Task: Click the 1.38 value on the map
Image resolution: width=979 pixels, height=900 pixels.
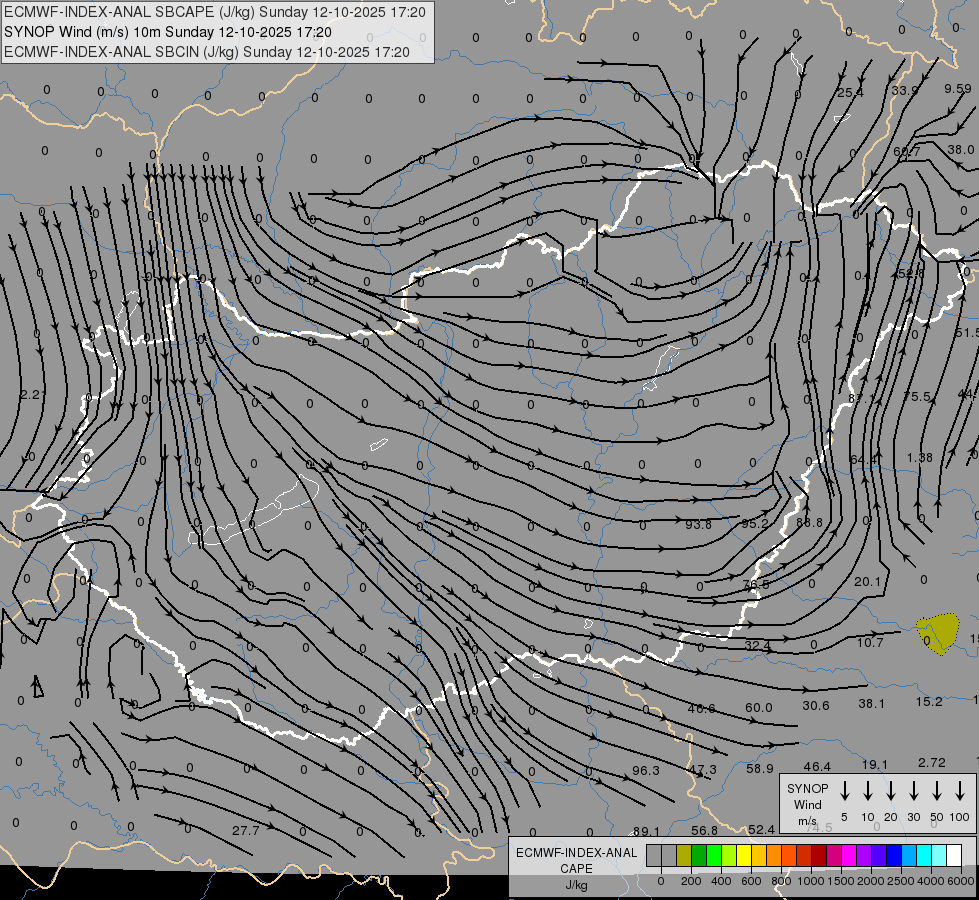Action: point(920,458)
